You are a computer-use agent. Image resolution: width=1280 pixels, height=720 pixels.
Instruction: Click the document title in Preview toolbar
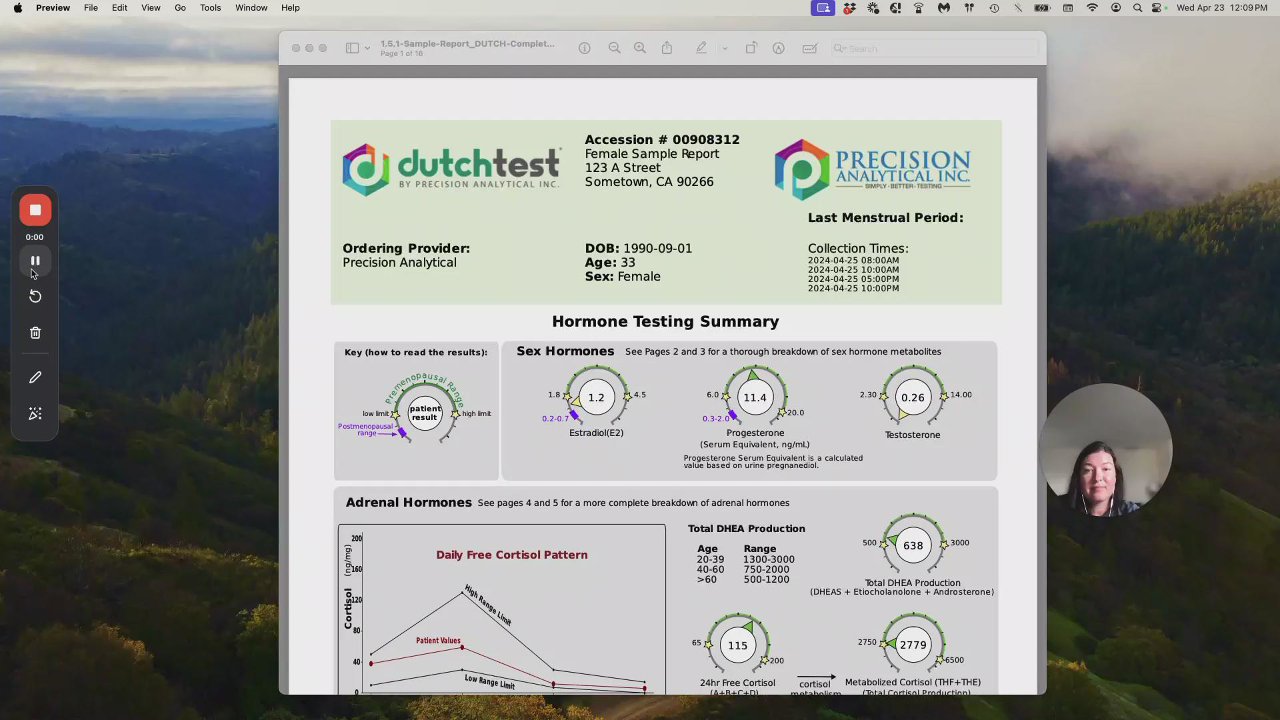click(467, 44)
